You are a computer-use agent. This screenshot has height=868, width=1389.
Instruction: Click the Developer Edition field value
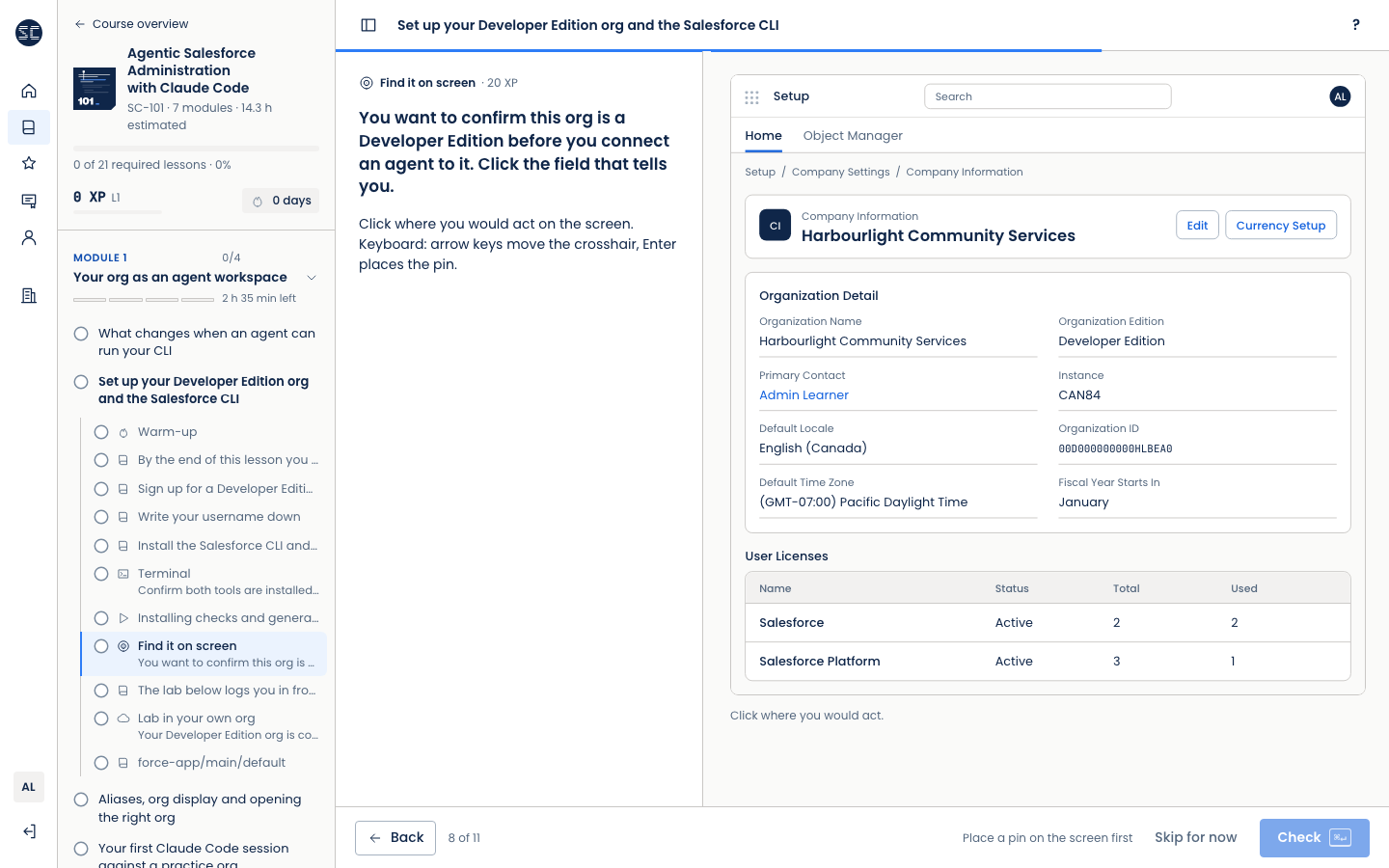tap(1111, 341)
